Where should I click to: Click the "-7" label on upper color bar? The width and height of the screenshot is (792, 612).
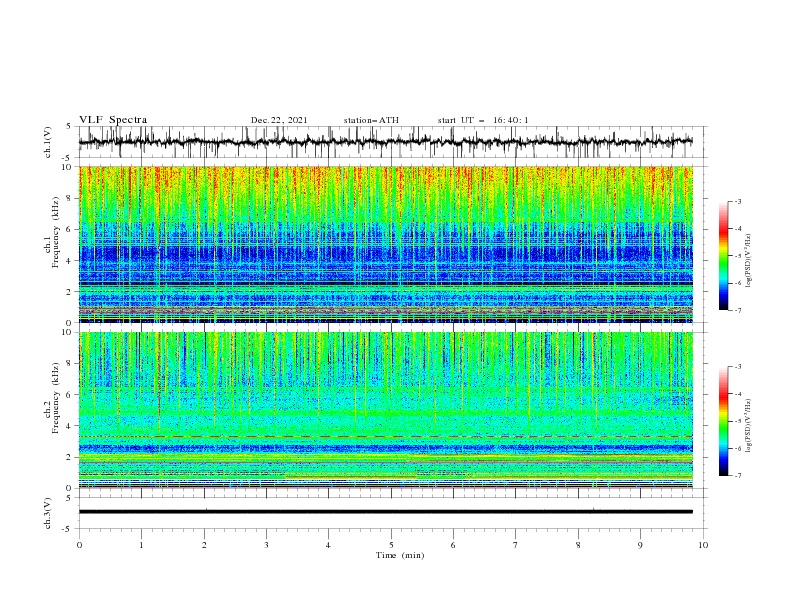pyautogui.click(x=737, y=311)
